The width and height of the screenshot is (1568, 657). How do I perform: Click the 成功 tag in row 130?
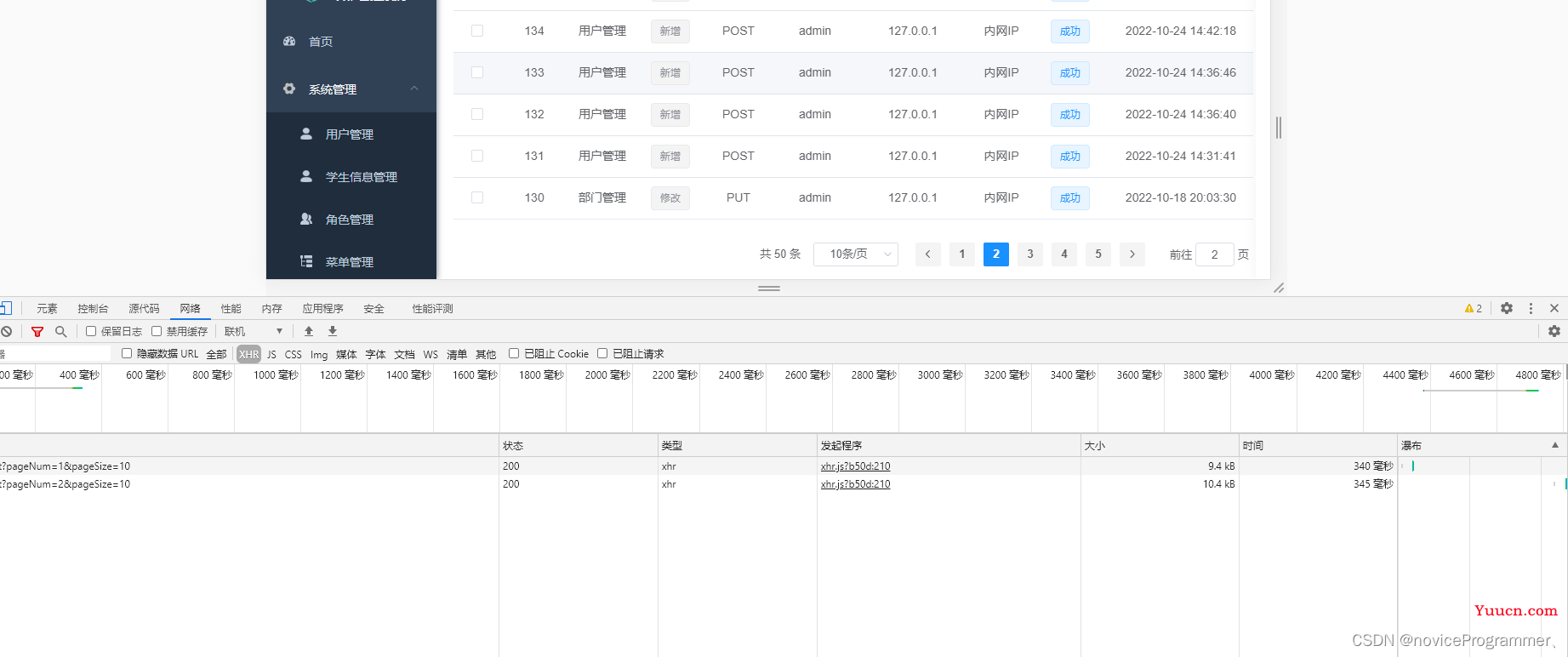point(1070,198)
